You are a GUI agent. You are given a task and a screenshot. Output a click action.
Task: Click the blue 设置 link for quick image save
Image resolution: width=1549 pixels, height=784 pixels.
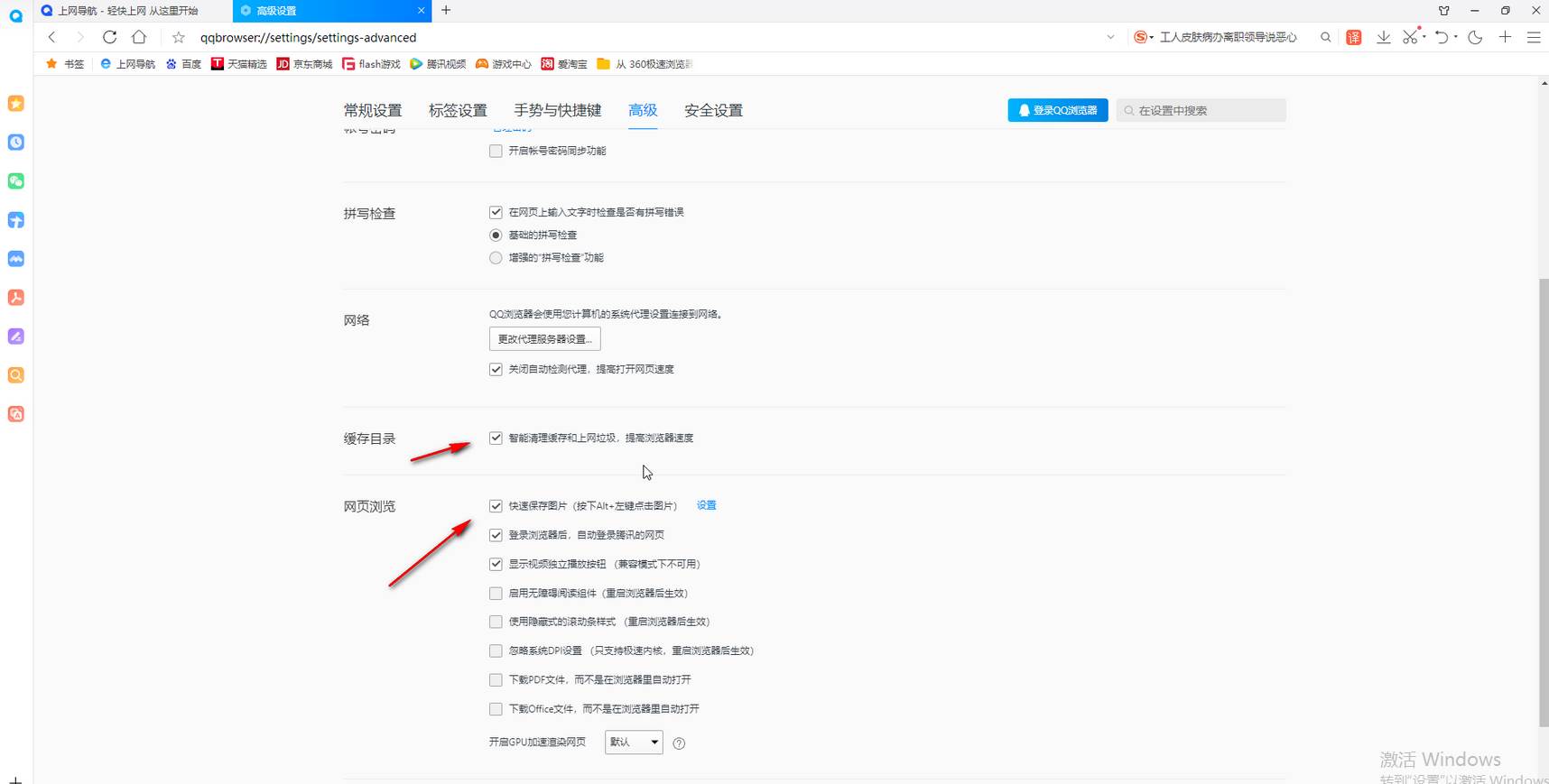pyautogui.click(x=706, y=505)
